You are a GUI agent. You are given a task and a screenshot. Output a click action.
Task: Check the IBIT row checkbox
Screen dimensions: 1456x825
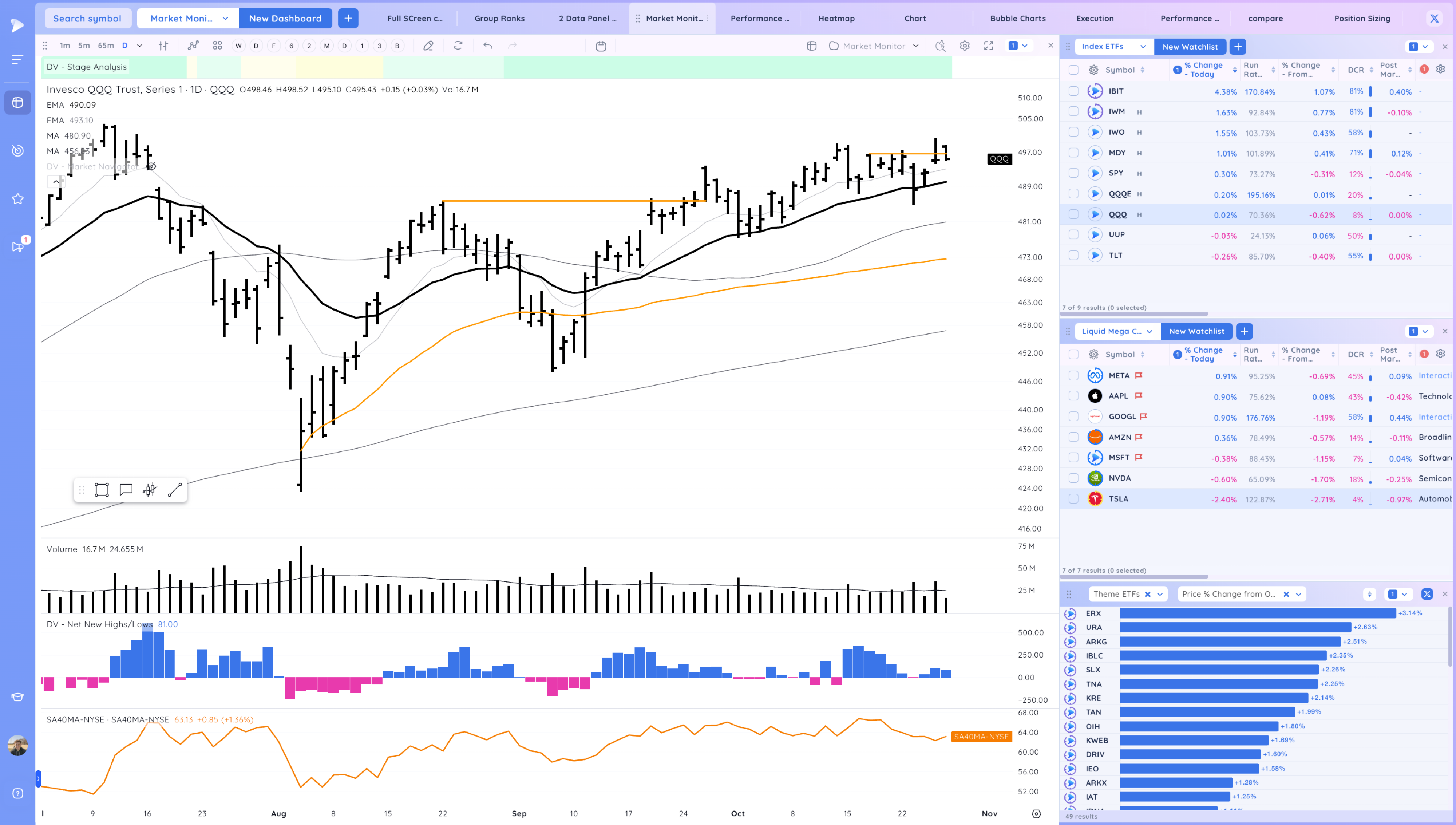(x=1073, y=91)
